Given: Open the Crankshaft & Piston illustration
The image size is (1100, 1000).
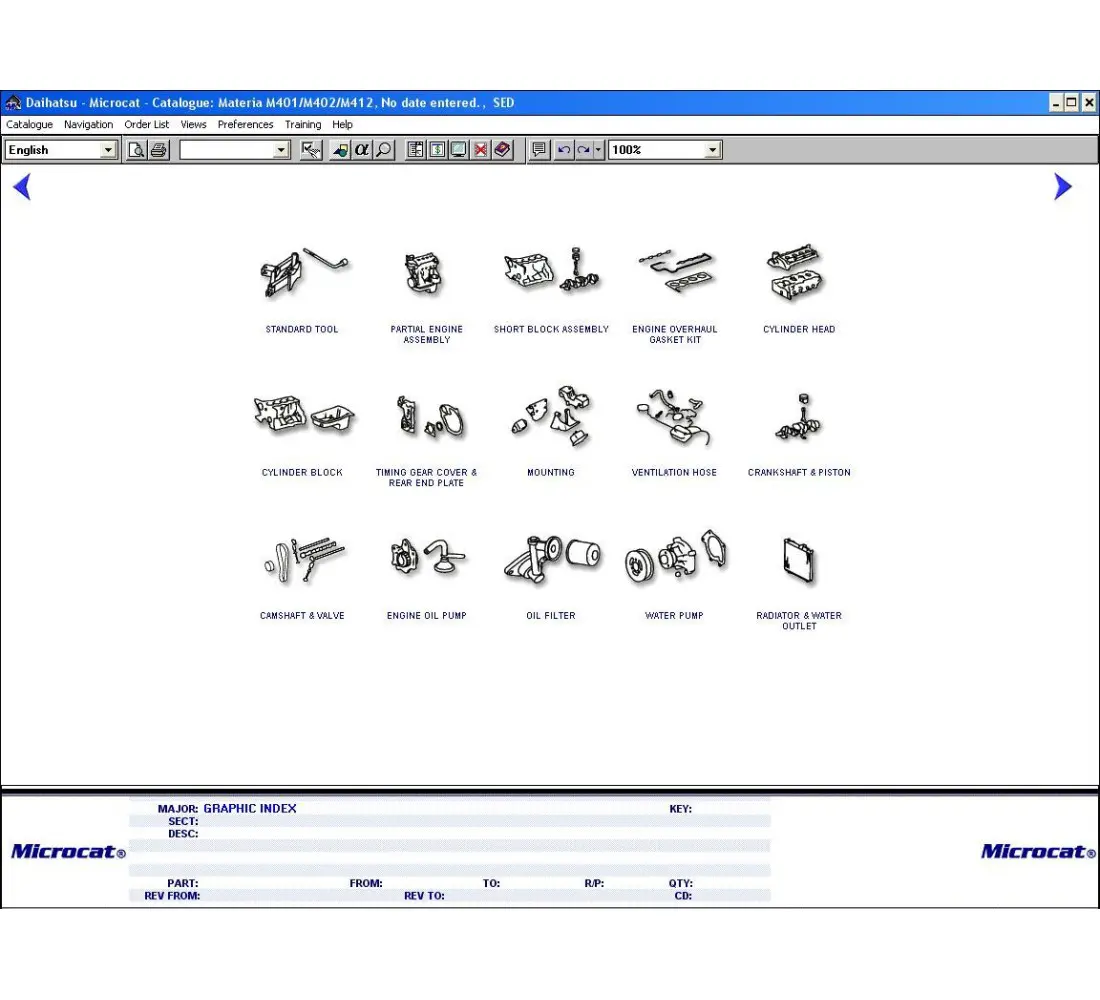Looking at the screenshot, I should coord(799,417).
